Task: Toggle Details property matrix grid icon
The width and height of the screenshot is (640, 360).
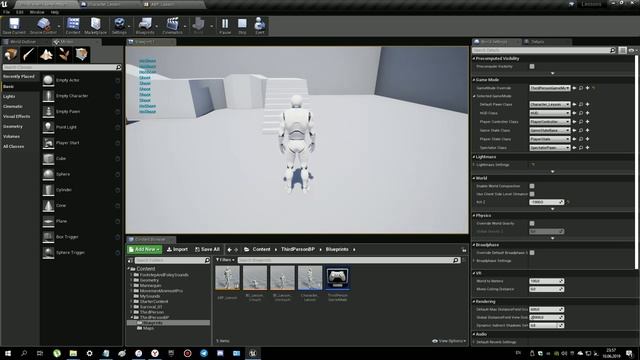Action: [x=622, y=50]
